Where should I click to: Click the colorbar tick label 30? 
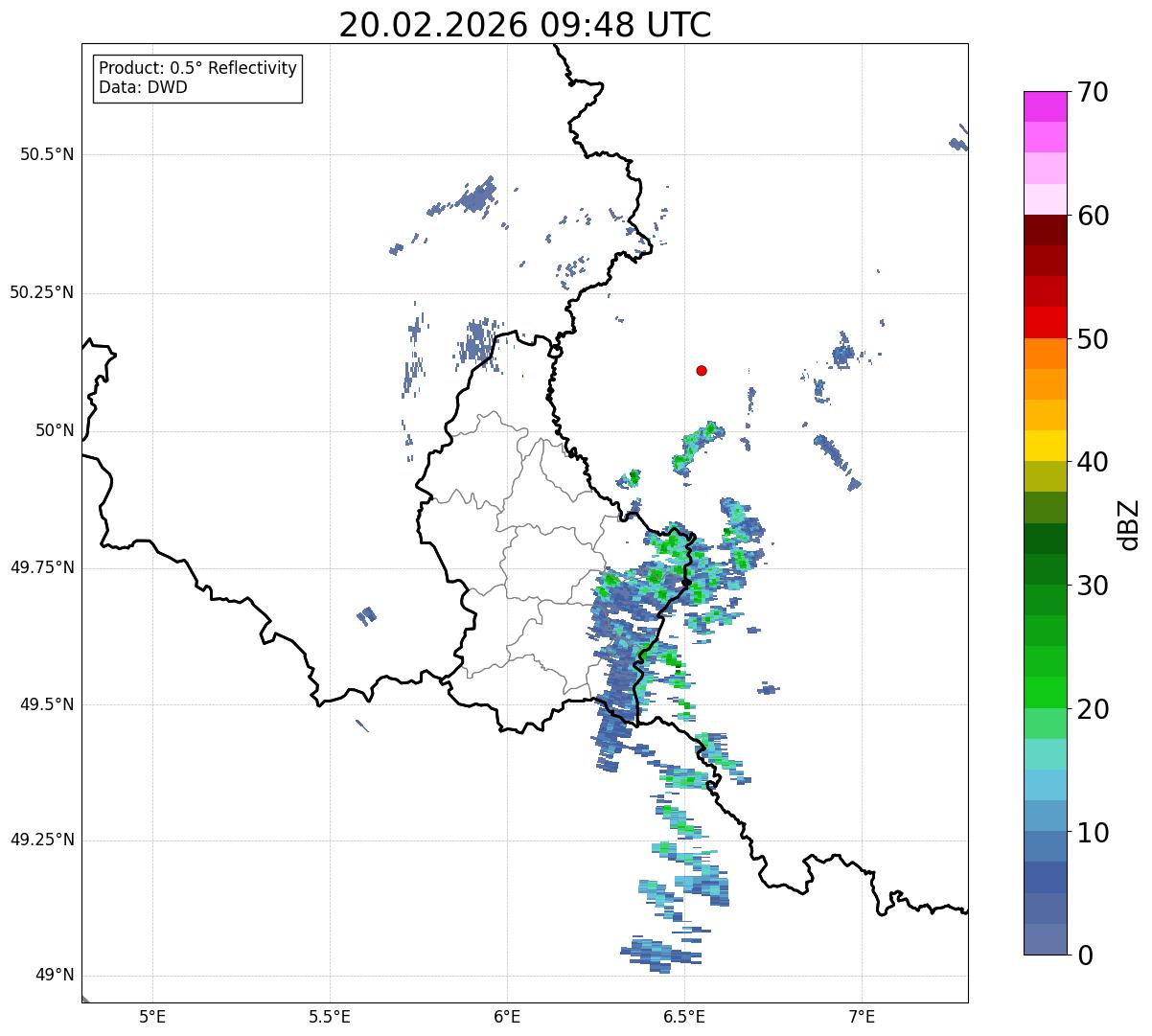click(1093, 586)
